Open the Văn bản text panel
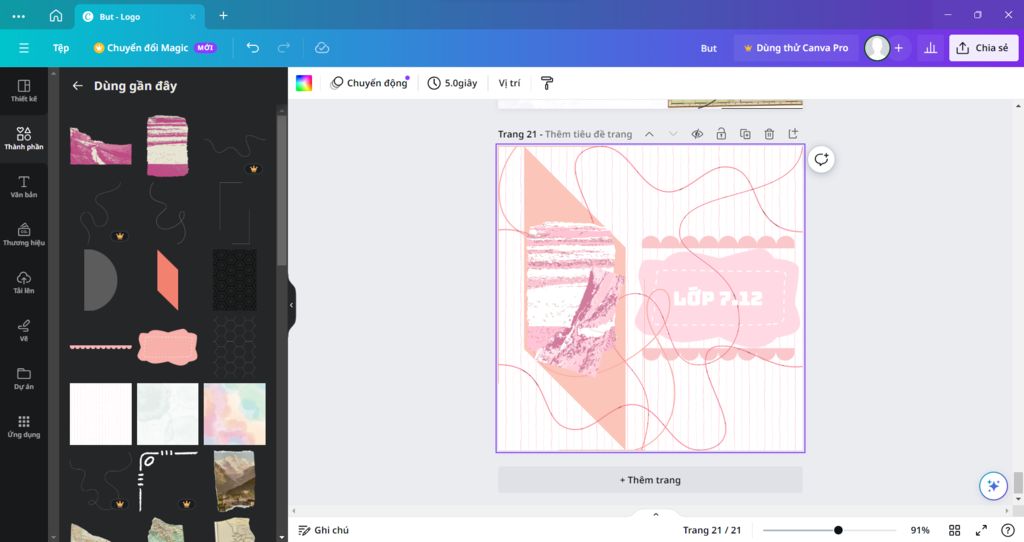The width and height of the screenshot is (1024, 542). 24,186
